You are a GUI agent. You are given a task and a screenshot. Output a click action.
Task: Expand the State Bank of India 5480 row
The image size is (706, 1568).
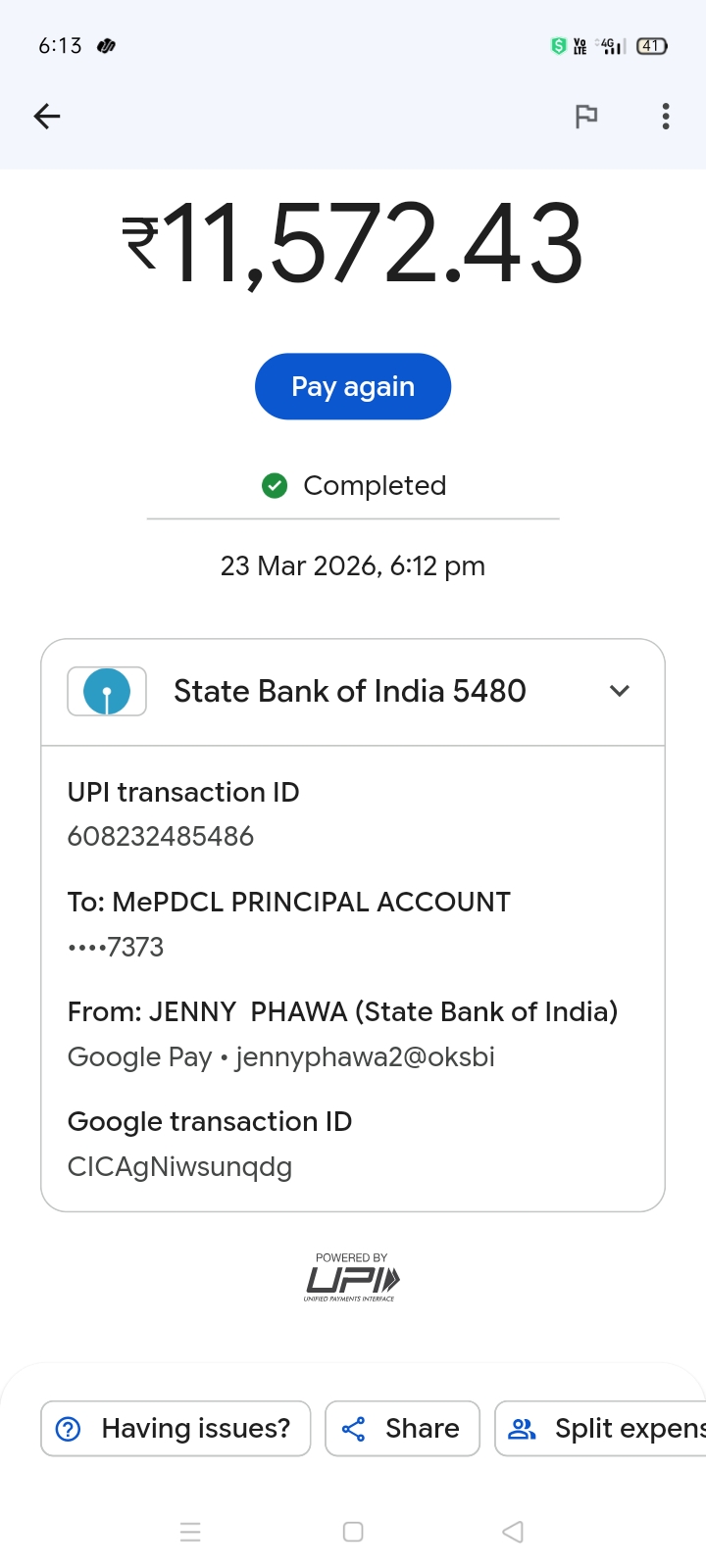pyautogui.click(x=350, y=692)
